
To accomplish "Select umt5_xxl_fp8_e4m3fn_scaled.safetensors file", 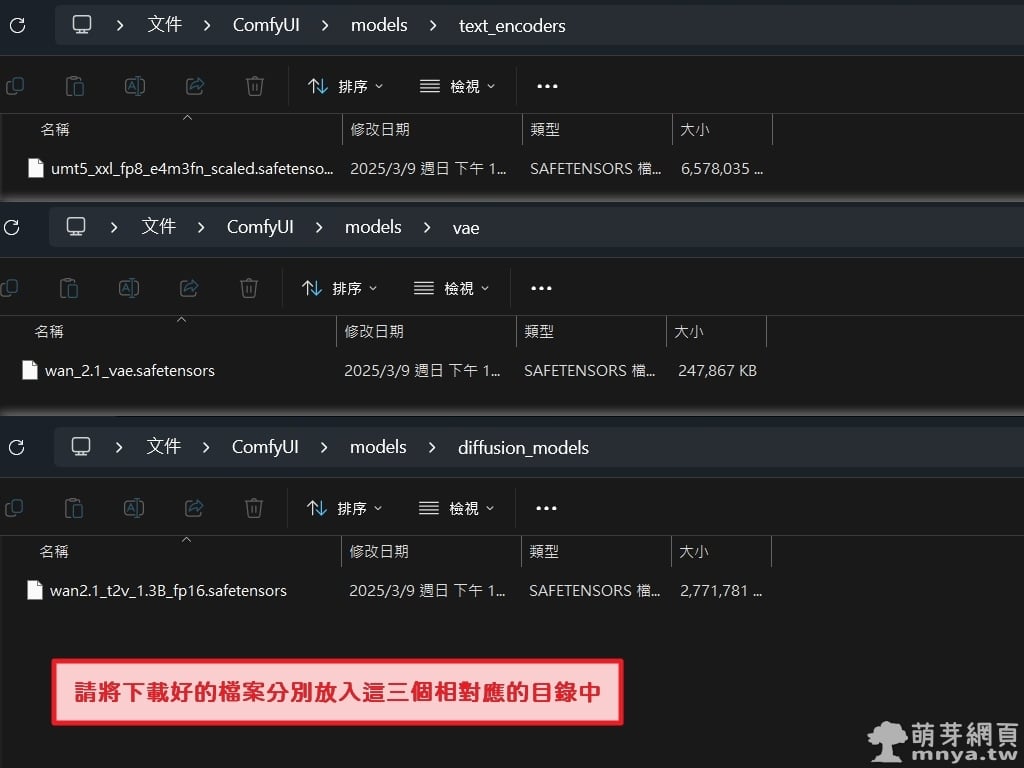I will 191,169.
